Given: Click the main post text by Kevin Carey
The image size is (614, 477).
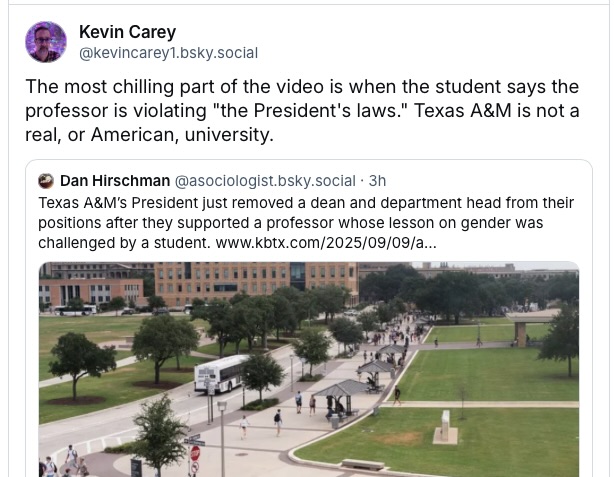Looking at the screenshot, I should [x=300, y=110].
